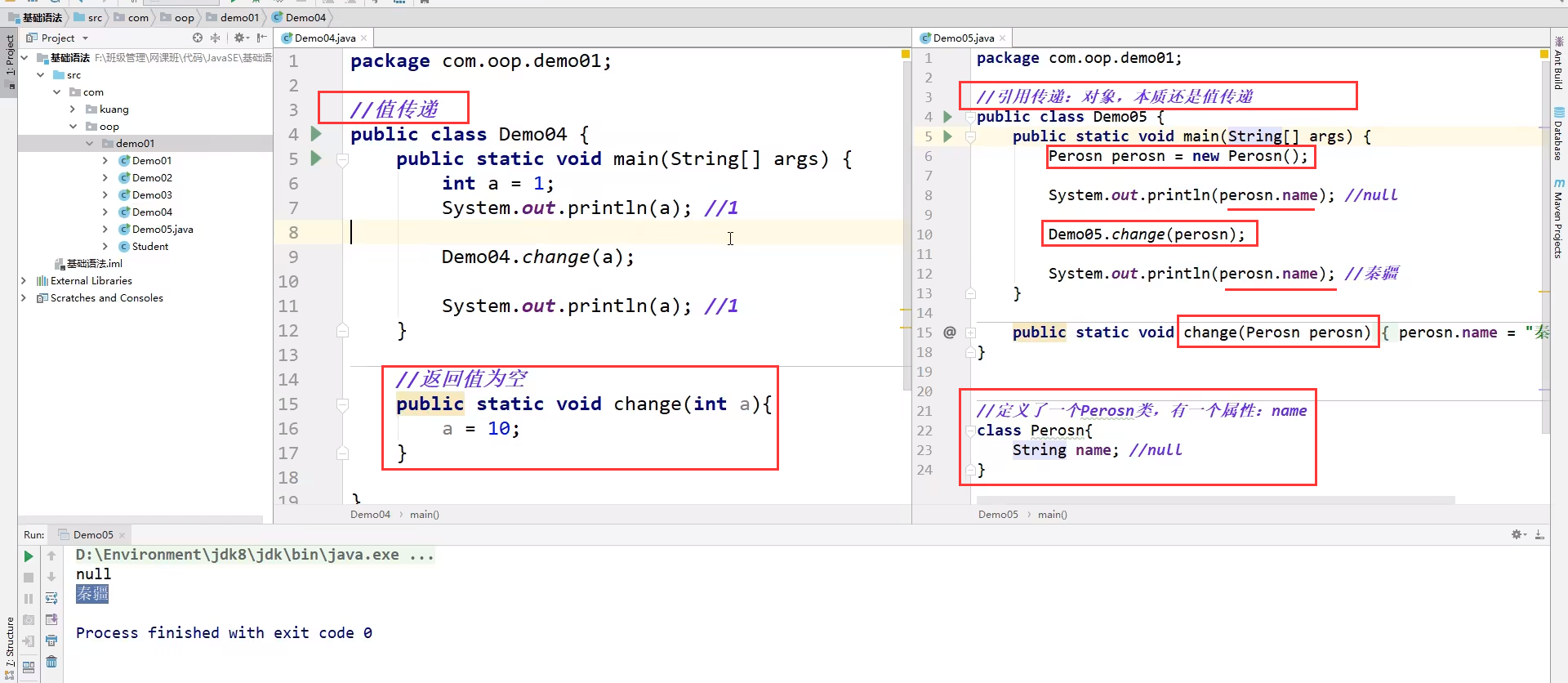Click the oop breadcrumb in the navigation bar
Image resolution: width=1568 pixels, height=683 pixels.
[178, 17]
